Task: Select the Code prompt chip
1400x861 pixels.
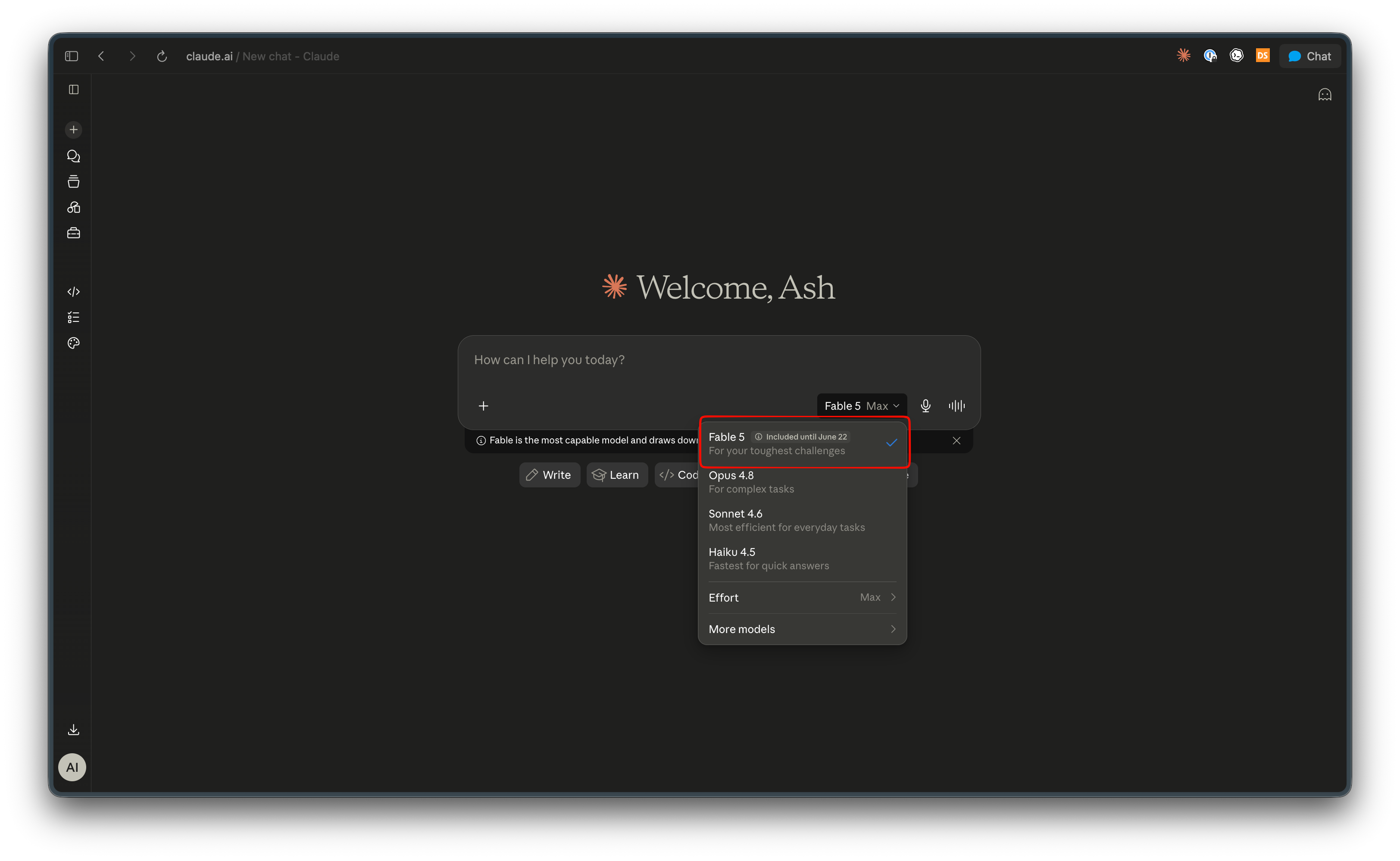Action: 678,475
